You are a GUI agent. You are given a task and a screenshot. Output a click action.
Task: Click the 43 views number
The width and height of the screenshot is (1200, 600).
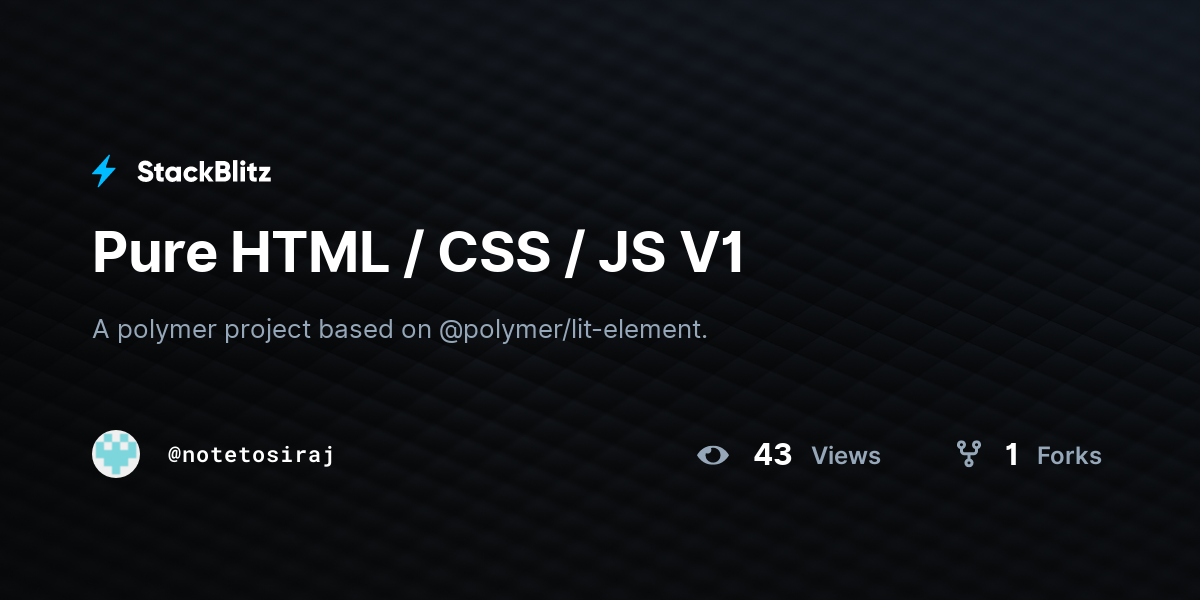tap(773, 455)
